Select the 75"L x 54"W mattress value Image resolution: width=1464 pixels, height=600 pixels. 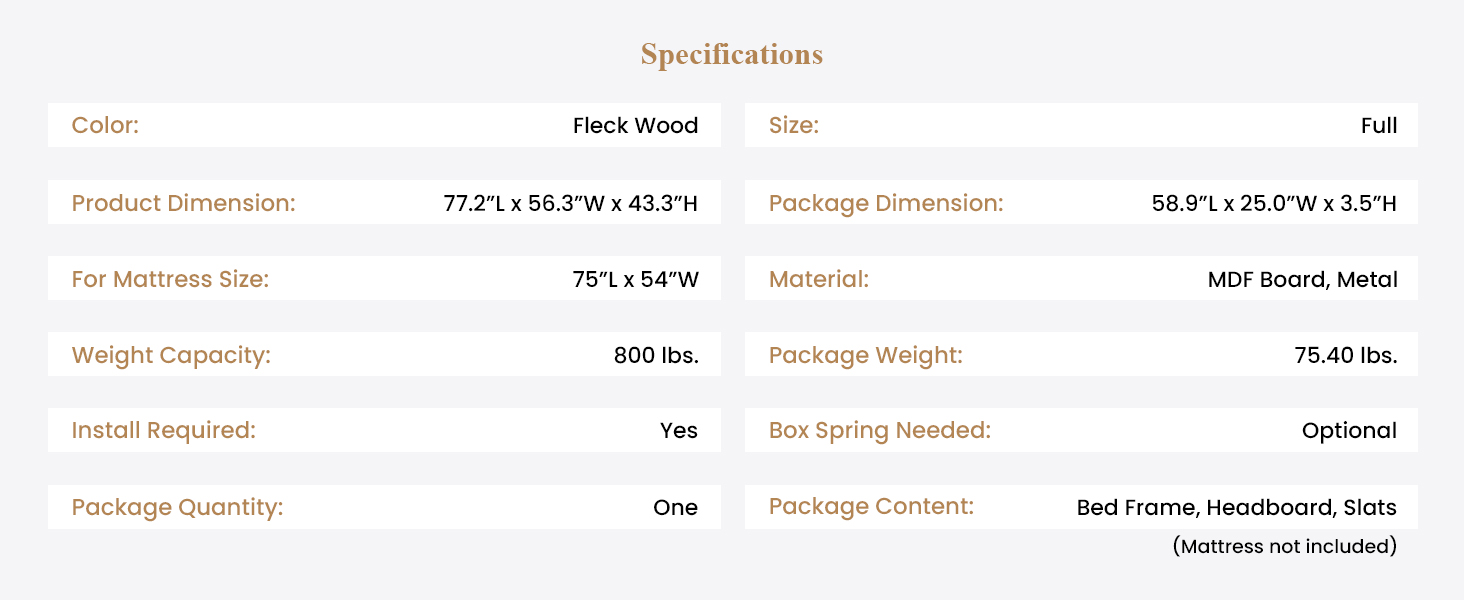[635, 279]
